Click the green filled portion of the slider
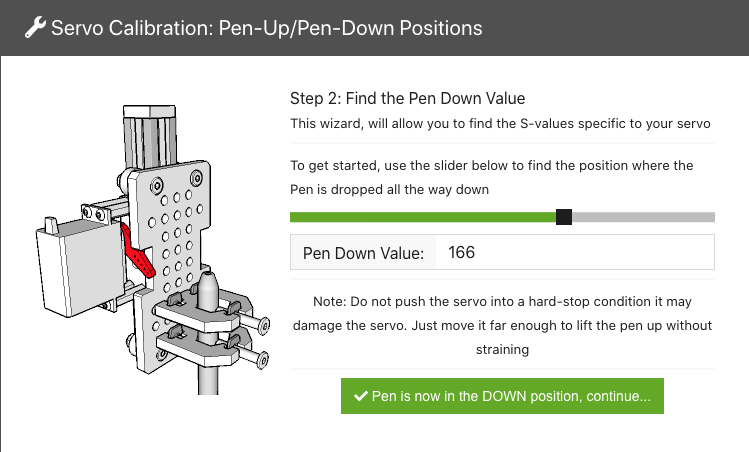 423,217
